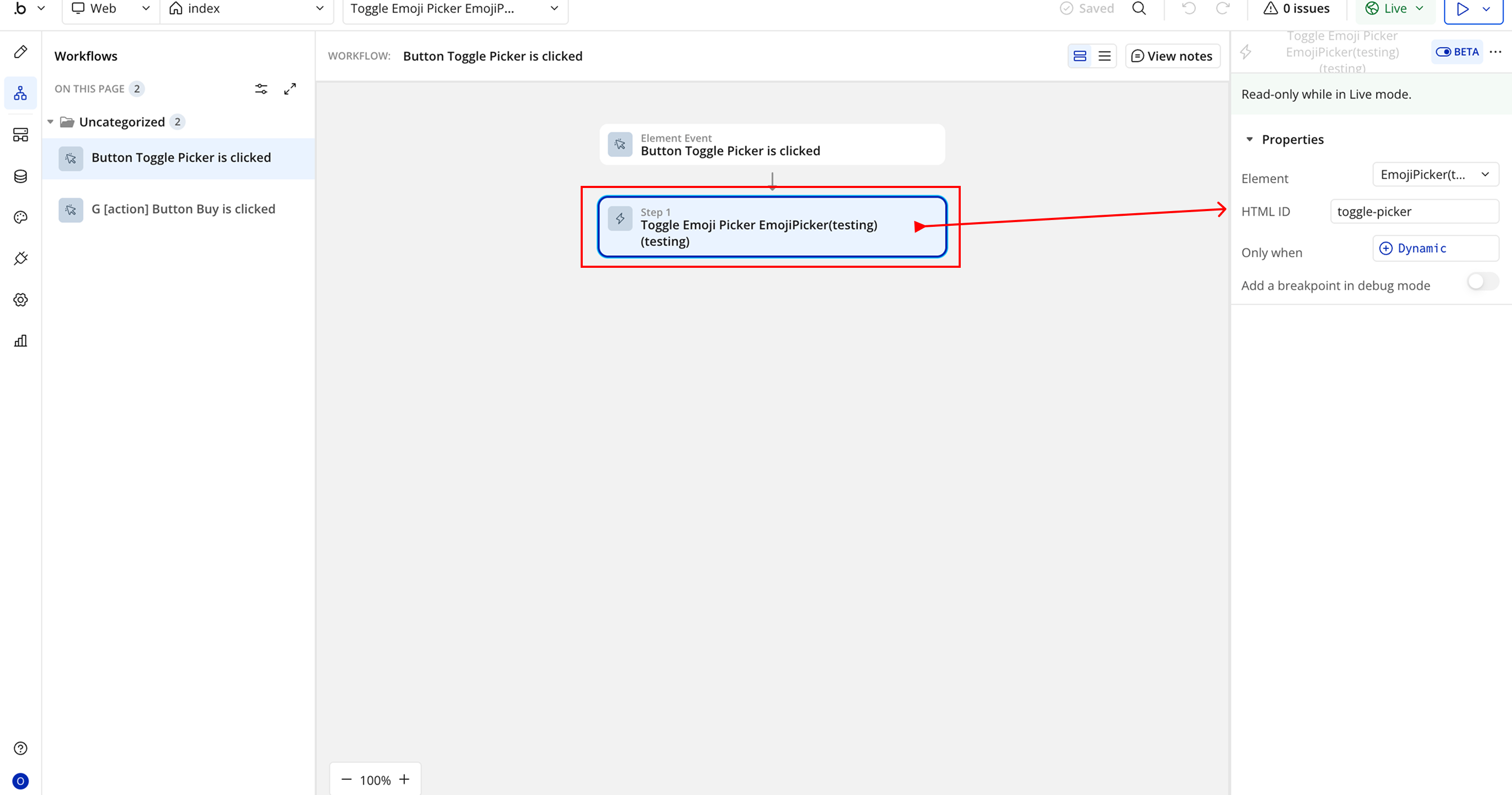
Task: Open the Element EmojiPicker dropdown
Action: coord(1434,174)
